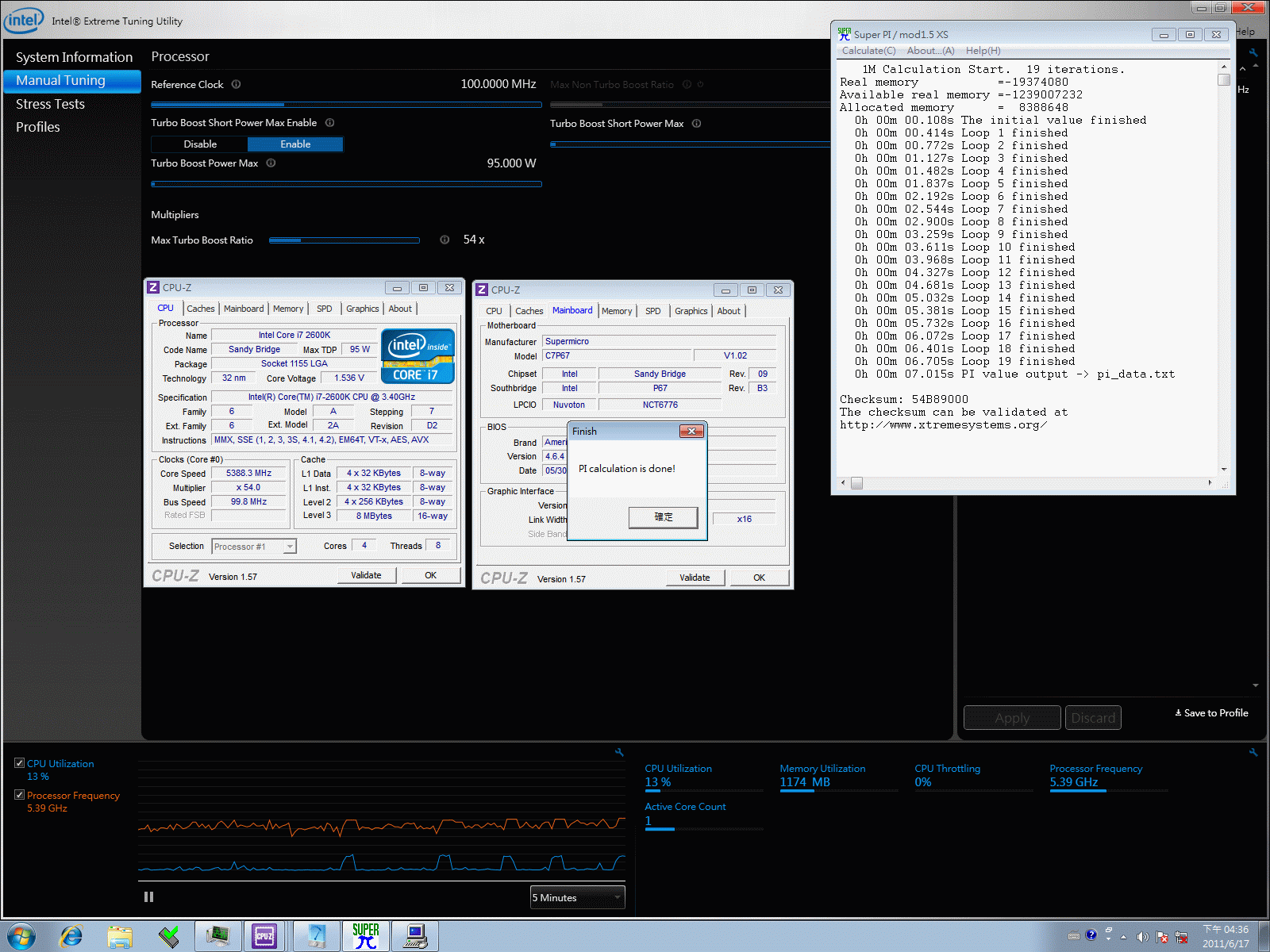Screen dimensions: 1270x952
Task: Open graph settings wrench above the monitoring chart
Action: pos(619,752)
